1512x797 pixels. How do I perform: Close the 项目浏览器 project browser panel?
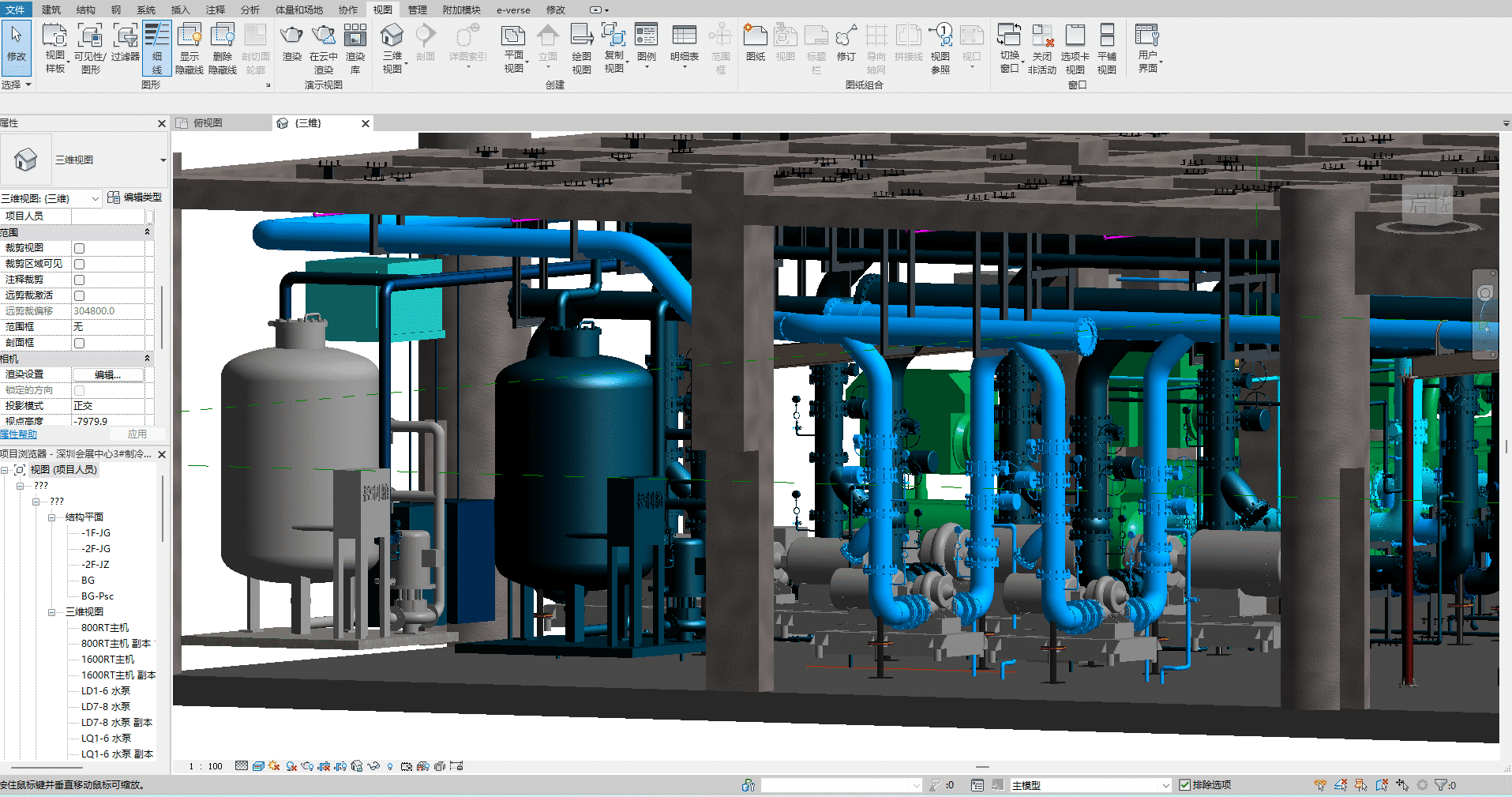162,454
